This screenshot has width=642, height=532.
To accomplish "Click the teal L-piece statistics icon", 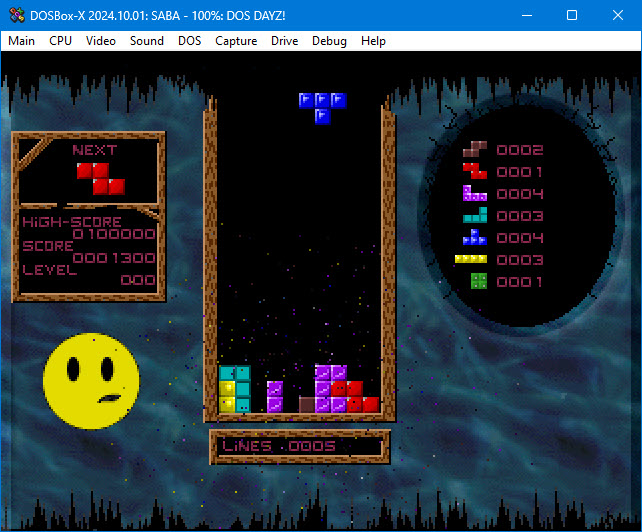I will pyautogui.click(x=475, y=215).
